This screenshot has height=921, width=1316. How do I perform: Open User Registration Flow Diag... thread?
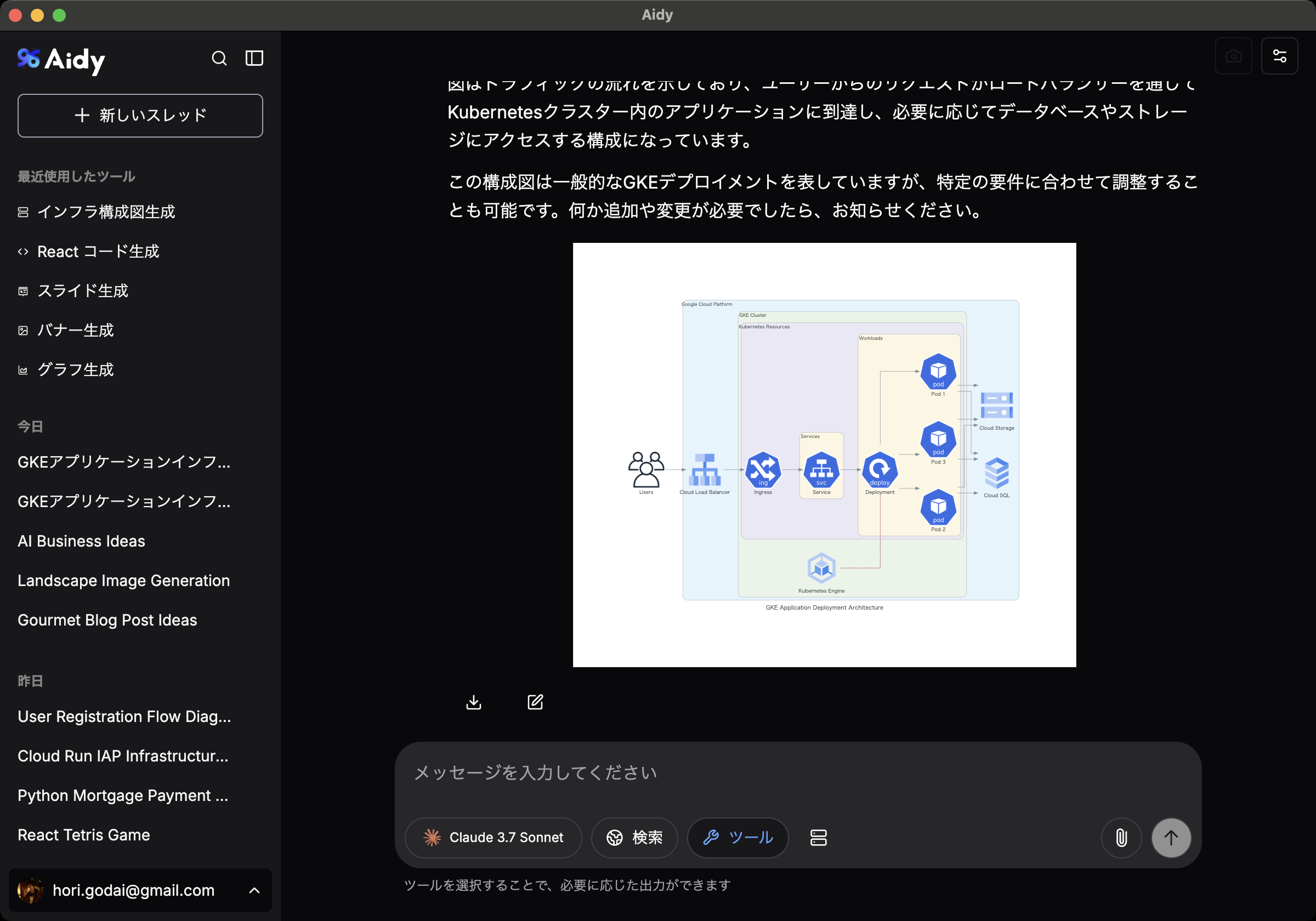click(124, 717)
